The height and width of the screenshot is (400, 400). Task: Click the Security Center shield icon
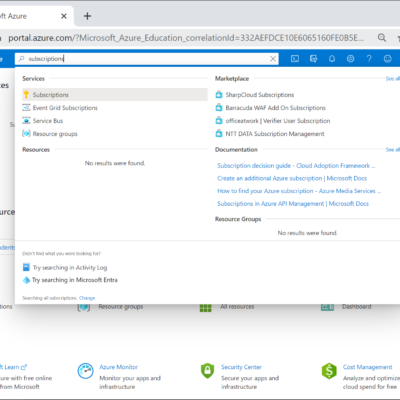click(x=207, y=371)
